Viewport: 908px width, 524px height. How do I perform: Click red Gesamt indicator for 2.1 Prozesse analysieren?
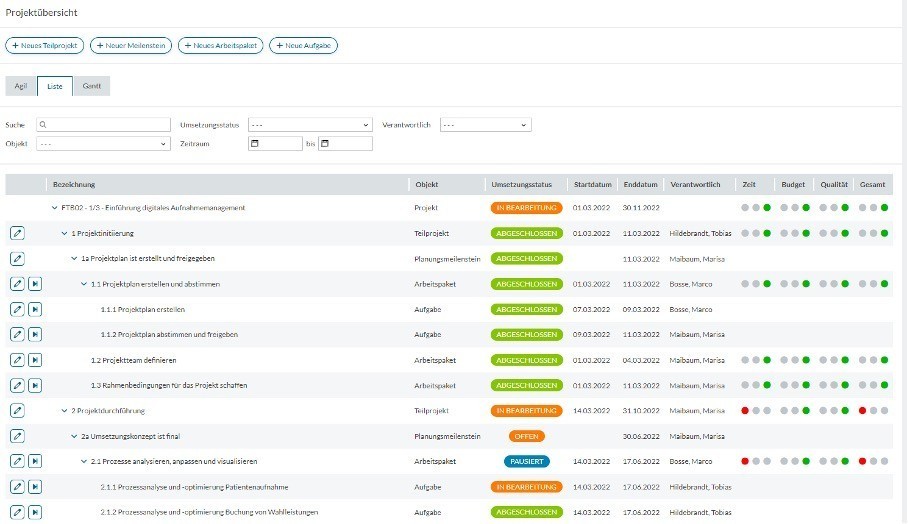coord(862,461)
